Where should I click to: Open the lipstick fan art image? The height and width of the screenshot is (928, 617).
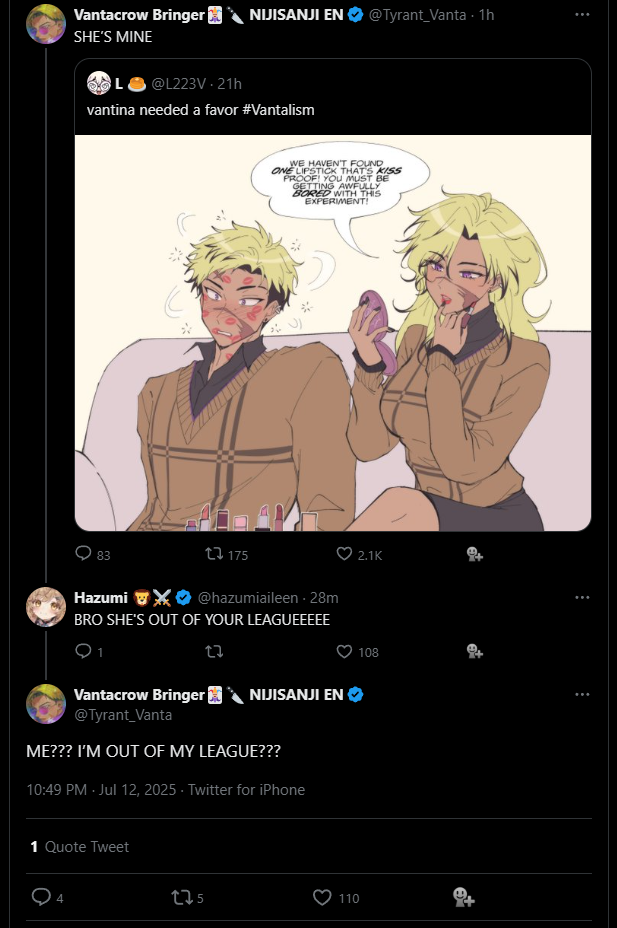coord(333,333)
